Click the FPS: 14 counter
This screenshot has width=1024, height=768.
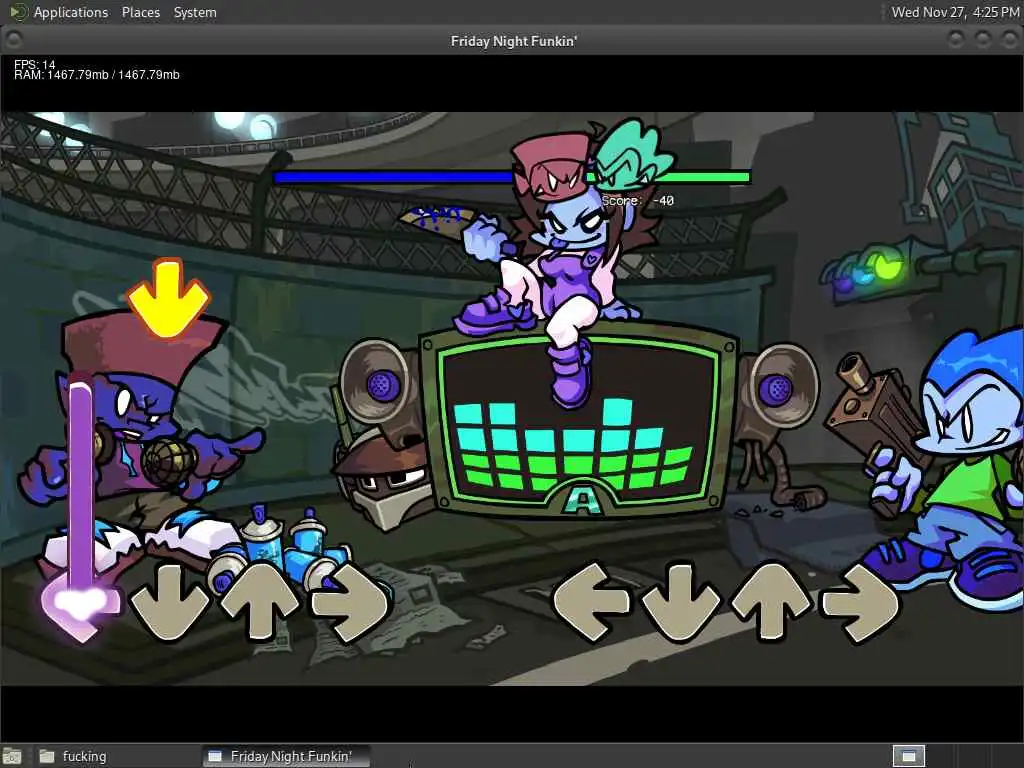pos(35,65)
